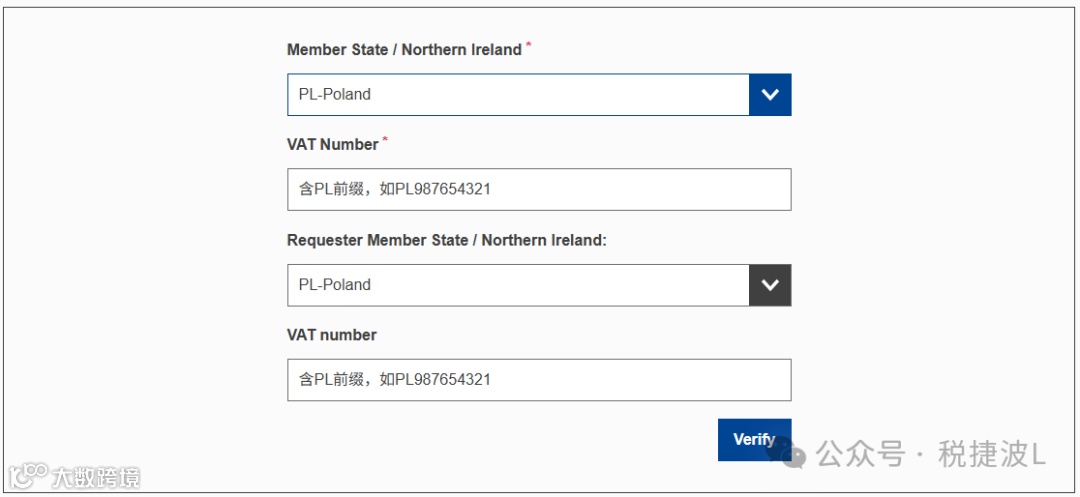Select PL-Poland text in the Requester state field
Screen dimensions: 1080x497
(x=334, y=285)
